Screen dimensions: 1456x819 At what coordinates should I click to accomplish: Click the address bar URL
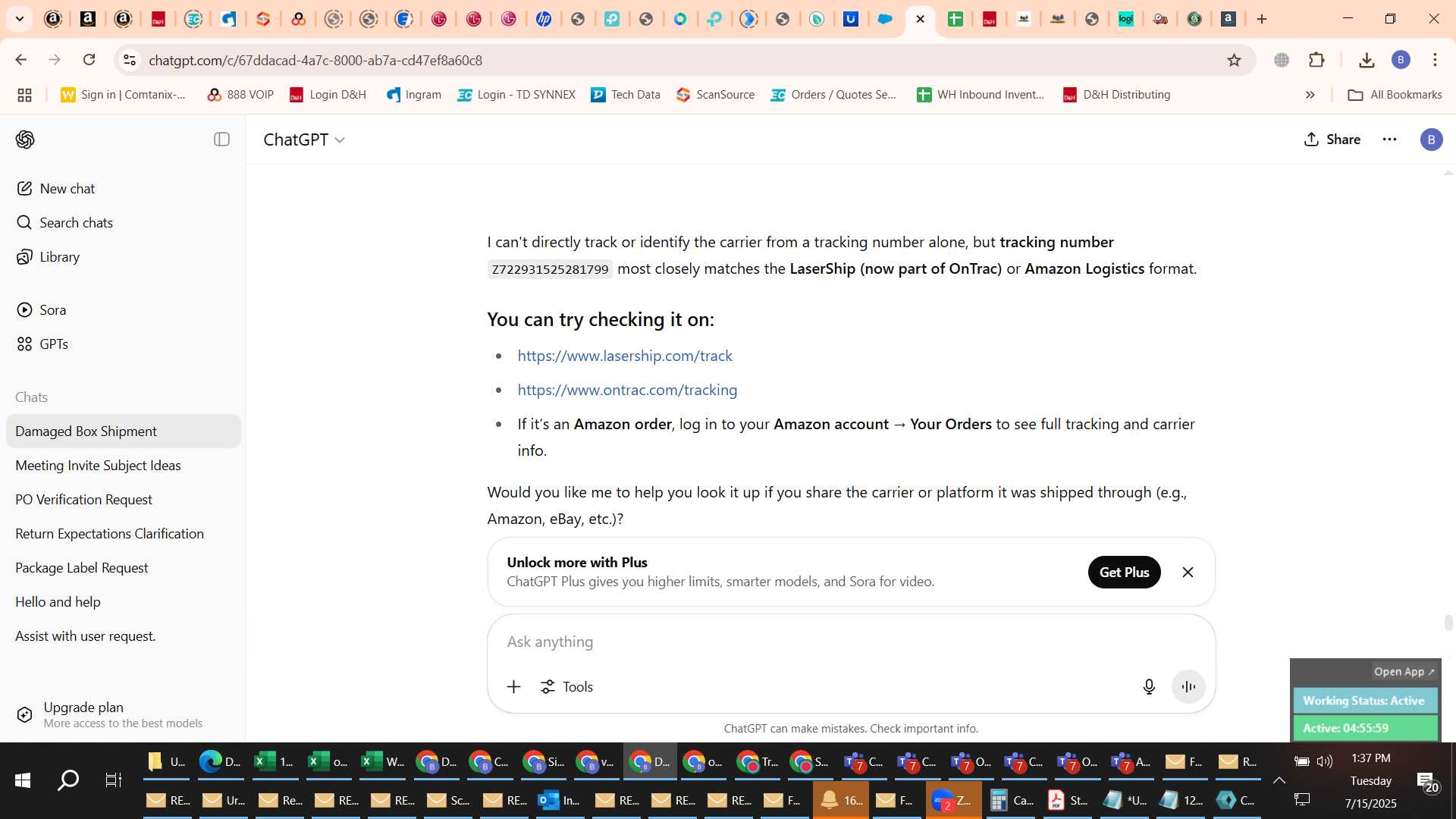tap(315, 60)
